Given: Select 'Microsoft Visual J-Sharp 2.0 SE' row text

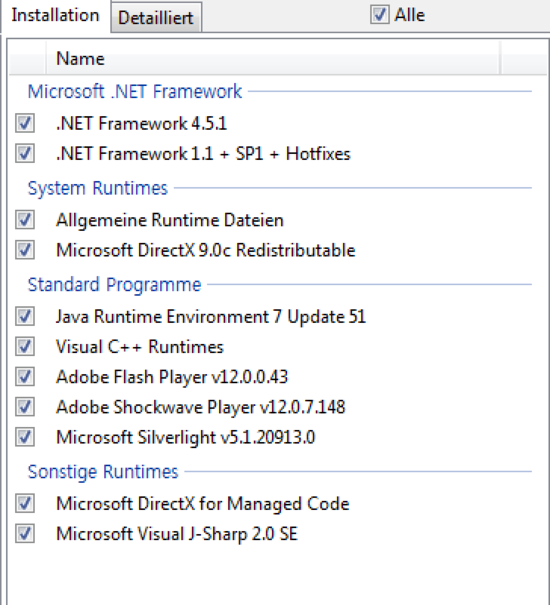Looking at the screenshot, I should click(x=177, y=534).
